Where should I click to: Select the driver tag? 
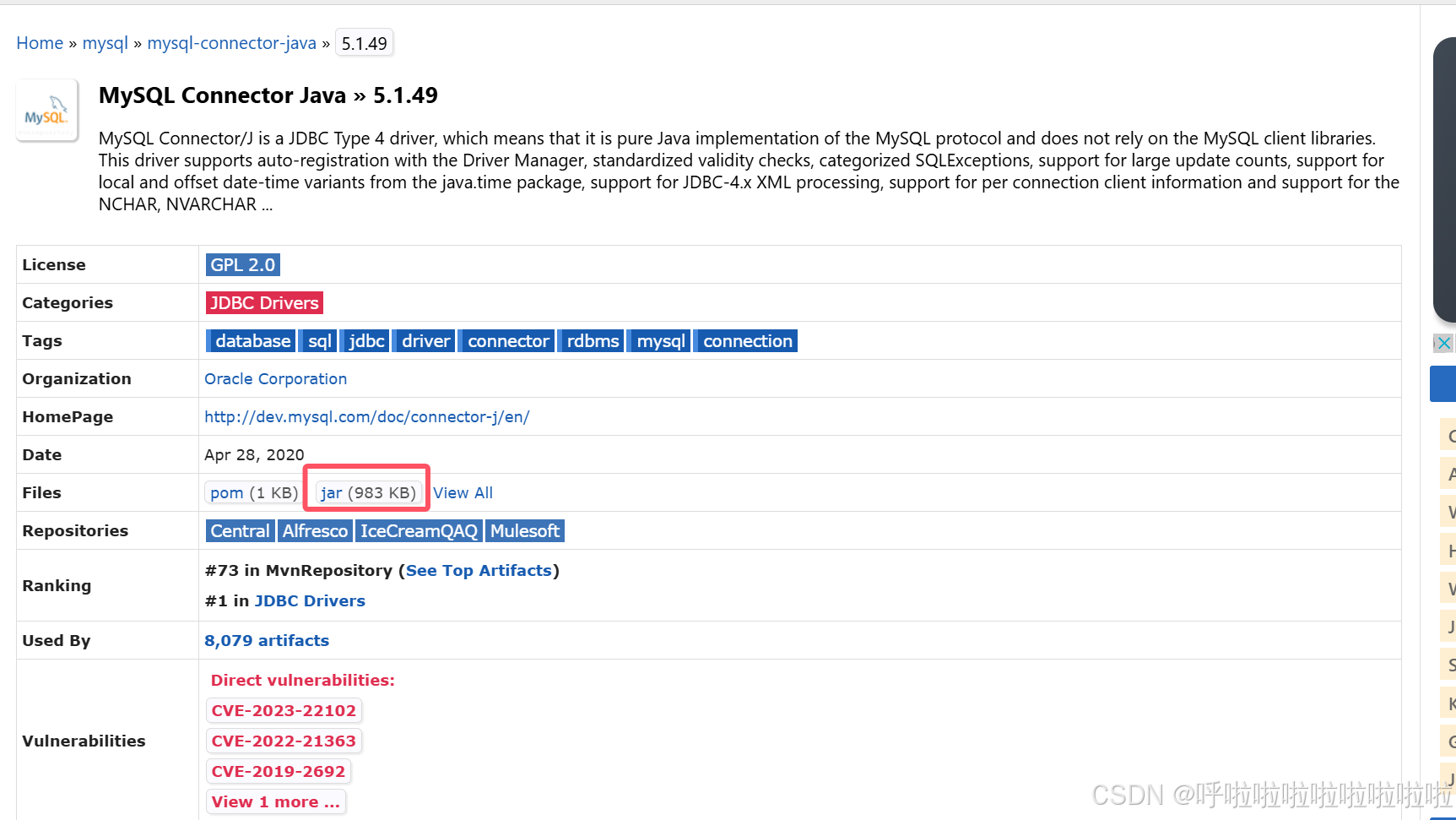[425, 341]
